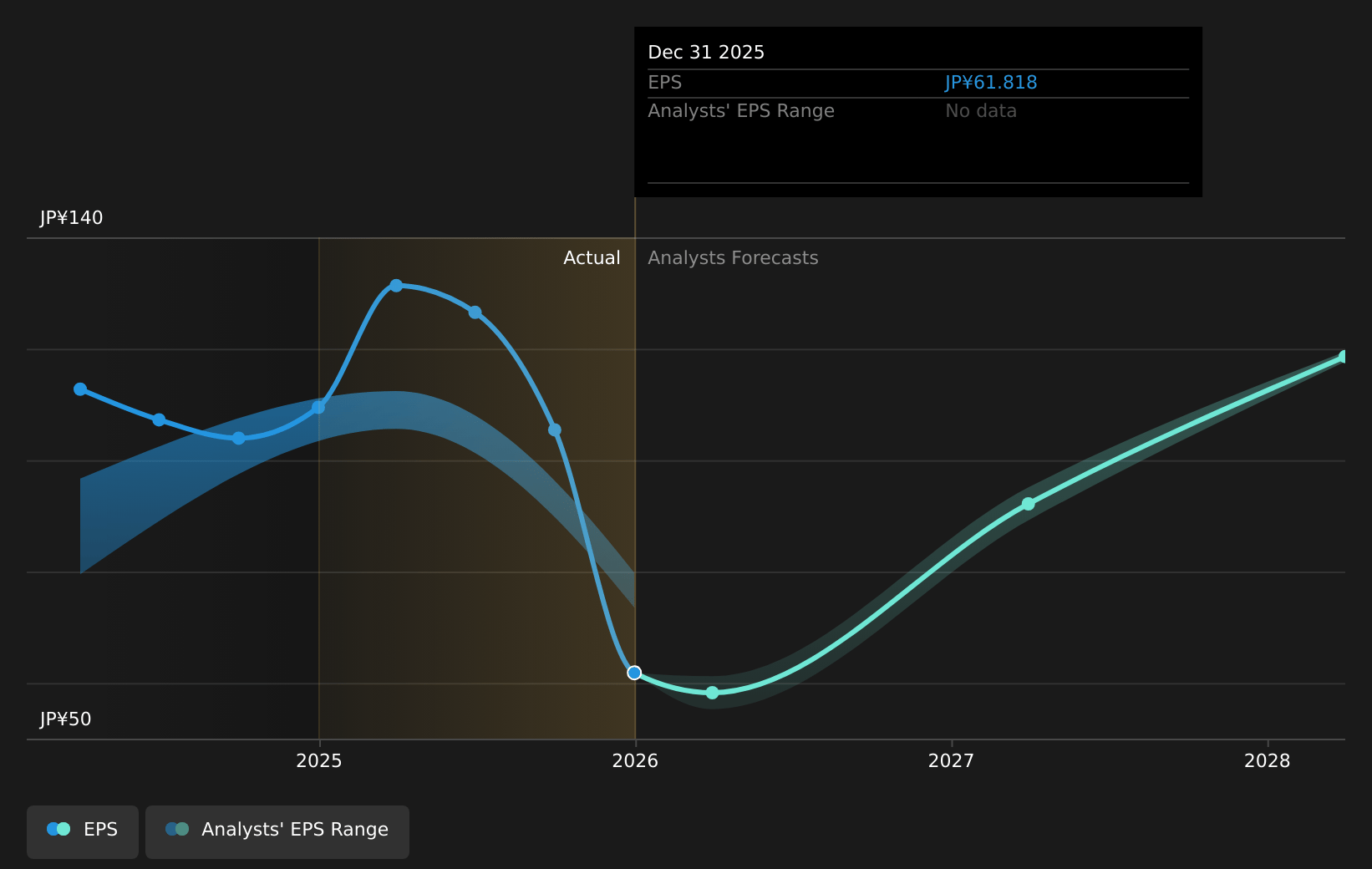
Task: Click the 2025 x-axis label
Action: tap(319, 760)
